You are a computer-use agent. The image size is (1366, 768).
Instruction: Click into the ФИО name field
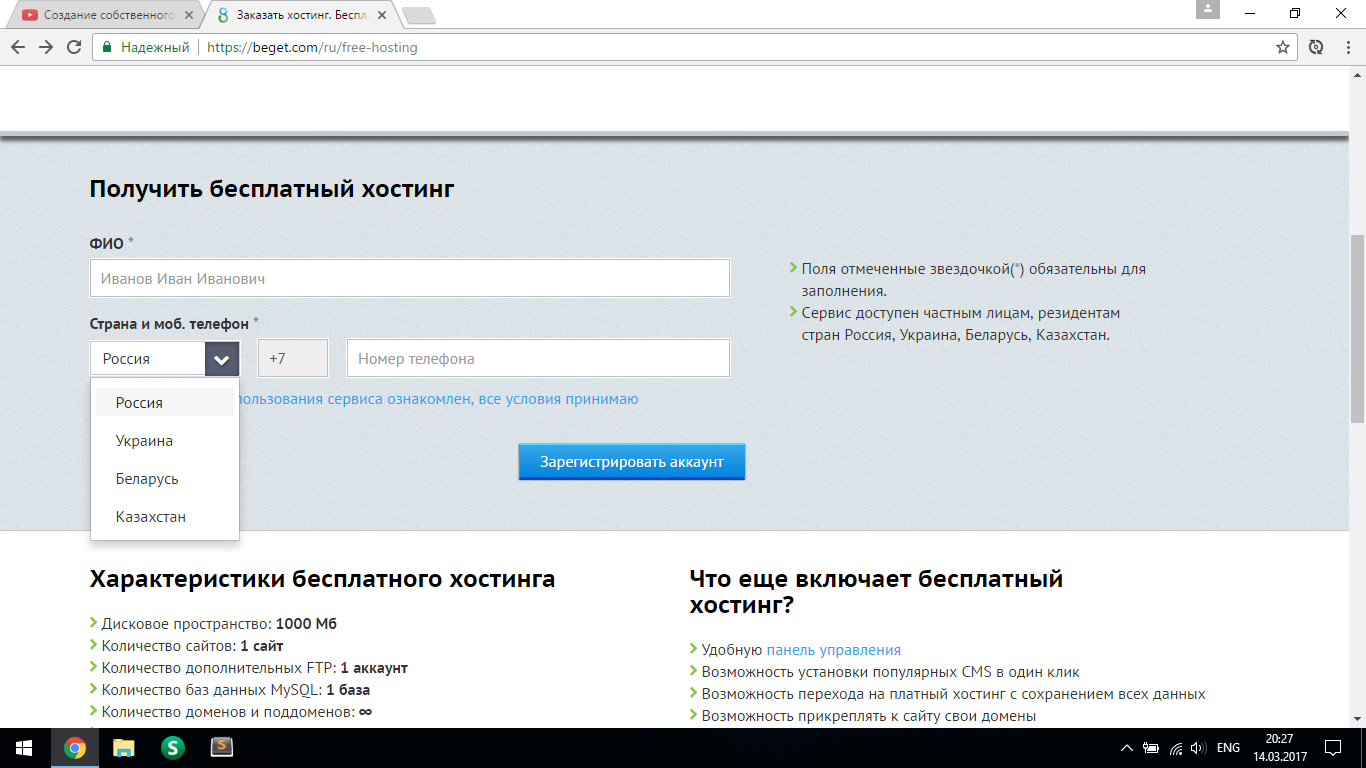click(410, 279)
